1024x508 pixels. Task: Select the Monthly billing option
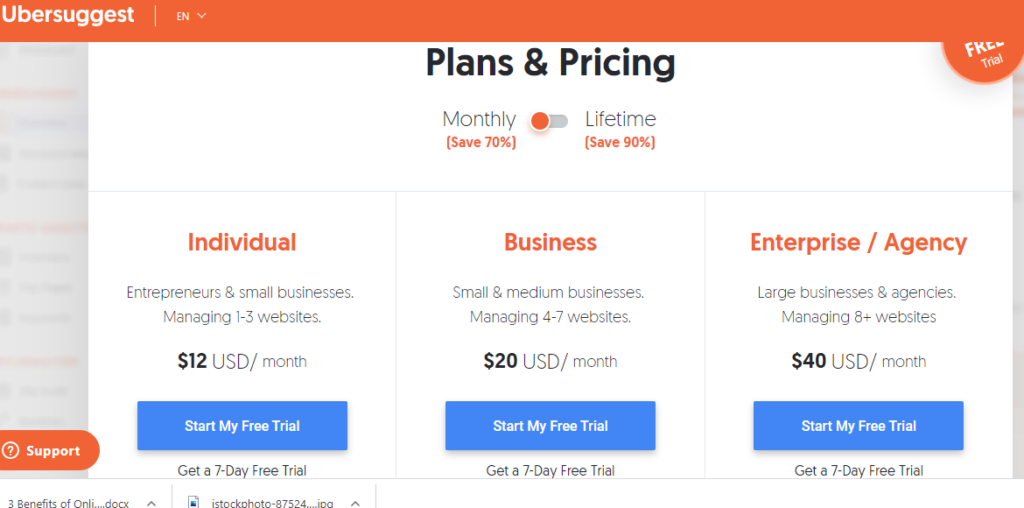pyautogui.click(x=479, y=119)
